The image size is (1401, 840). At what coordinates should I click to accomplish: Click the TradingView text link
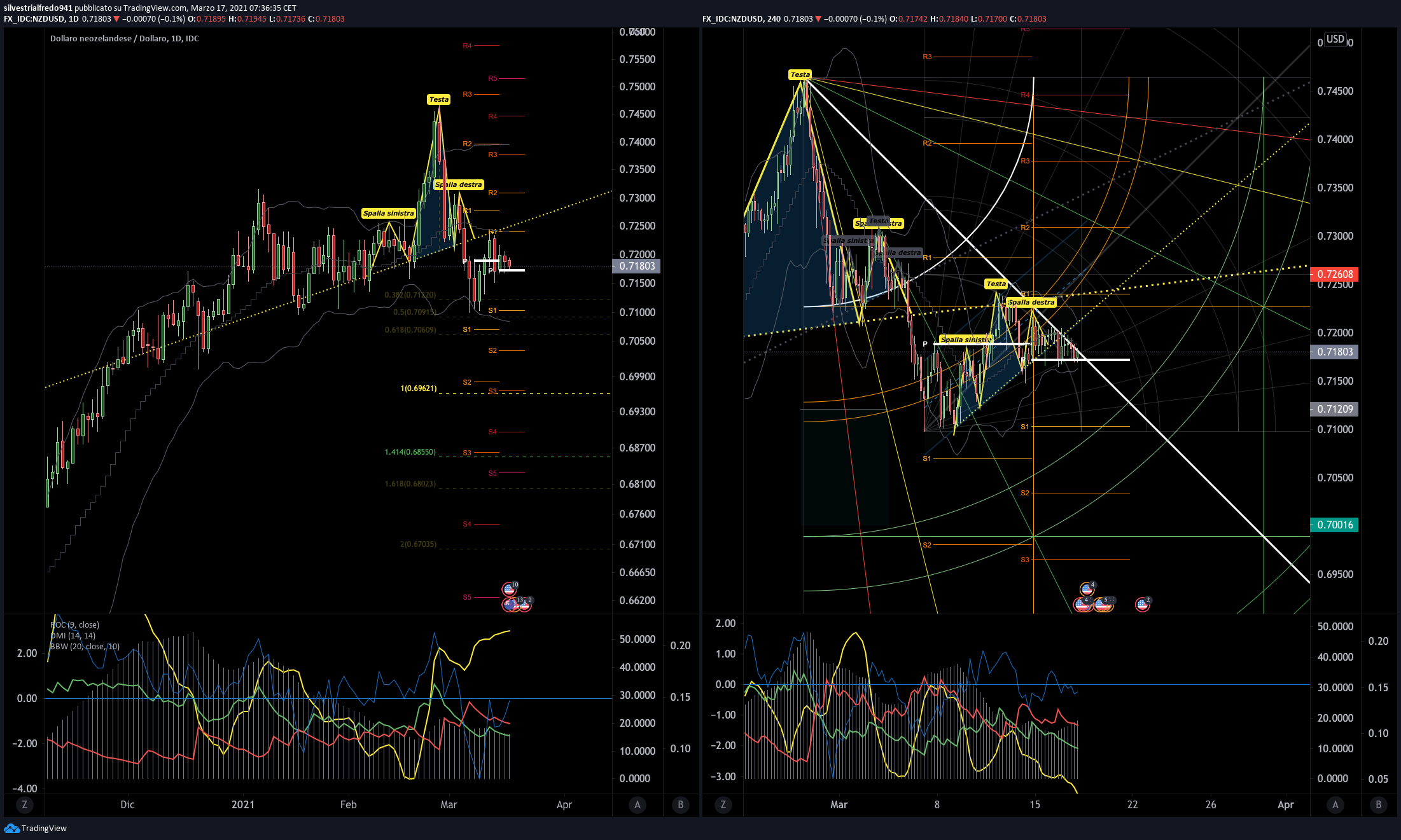coord(44,828)
